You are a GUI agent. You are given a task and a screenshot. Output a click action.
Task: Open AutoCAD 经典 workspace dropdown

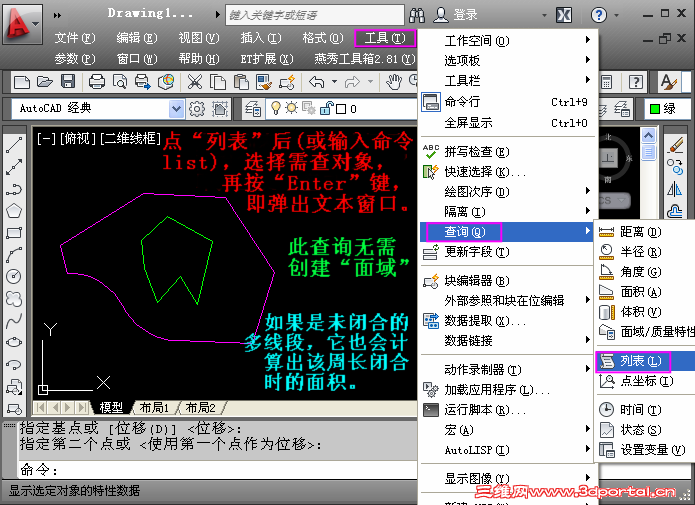pyautogui.click(x=176, y=109)
